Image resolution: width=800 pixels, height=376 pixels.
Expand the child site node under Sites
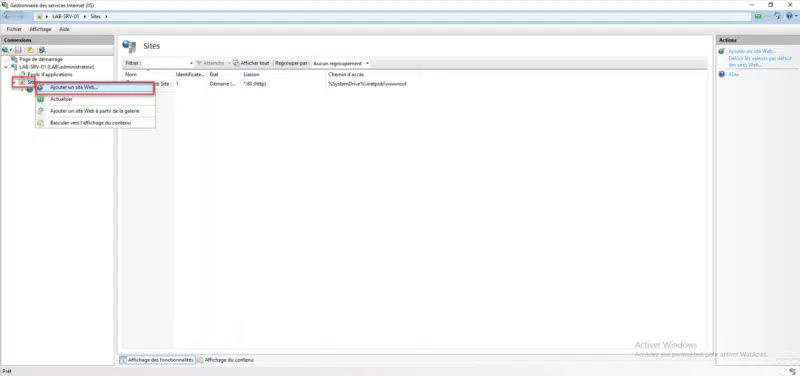pyautogui.click(x=22, y=90)
